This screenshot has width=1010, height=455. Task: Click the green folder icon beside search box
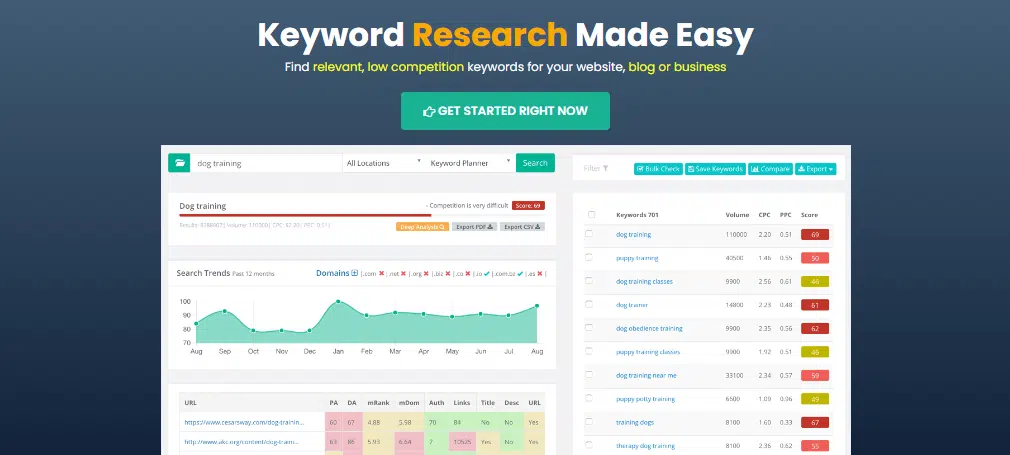click(179, 163)
